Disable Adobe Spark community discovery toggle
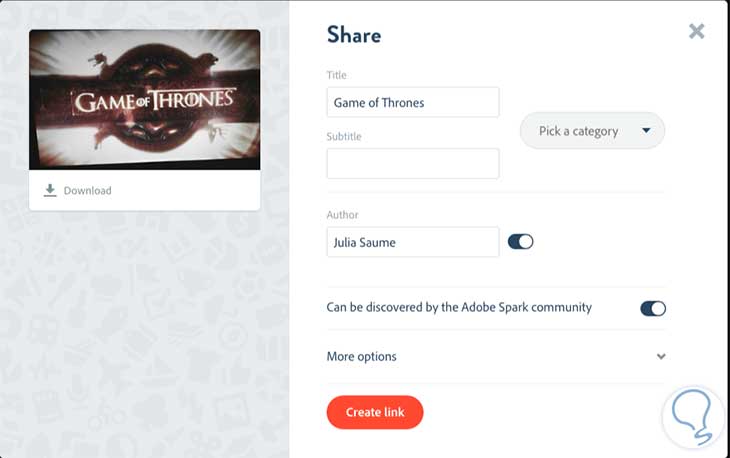The height and width of the screenshot is (458, 730). coord(653,308)
